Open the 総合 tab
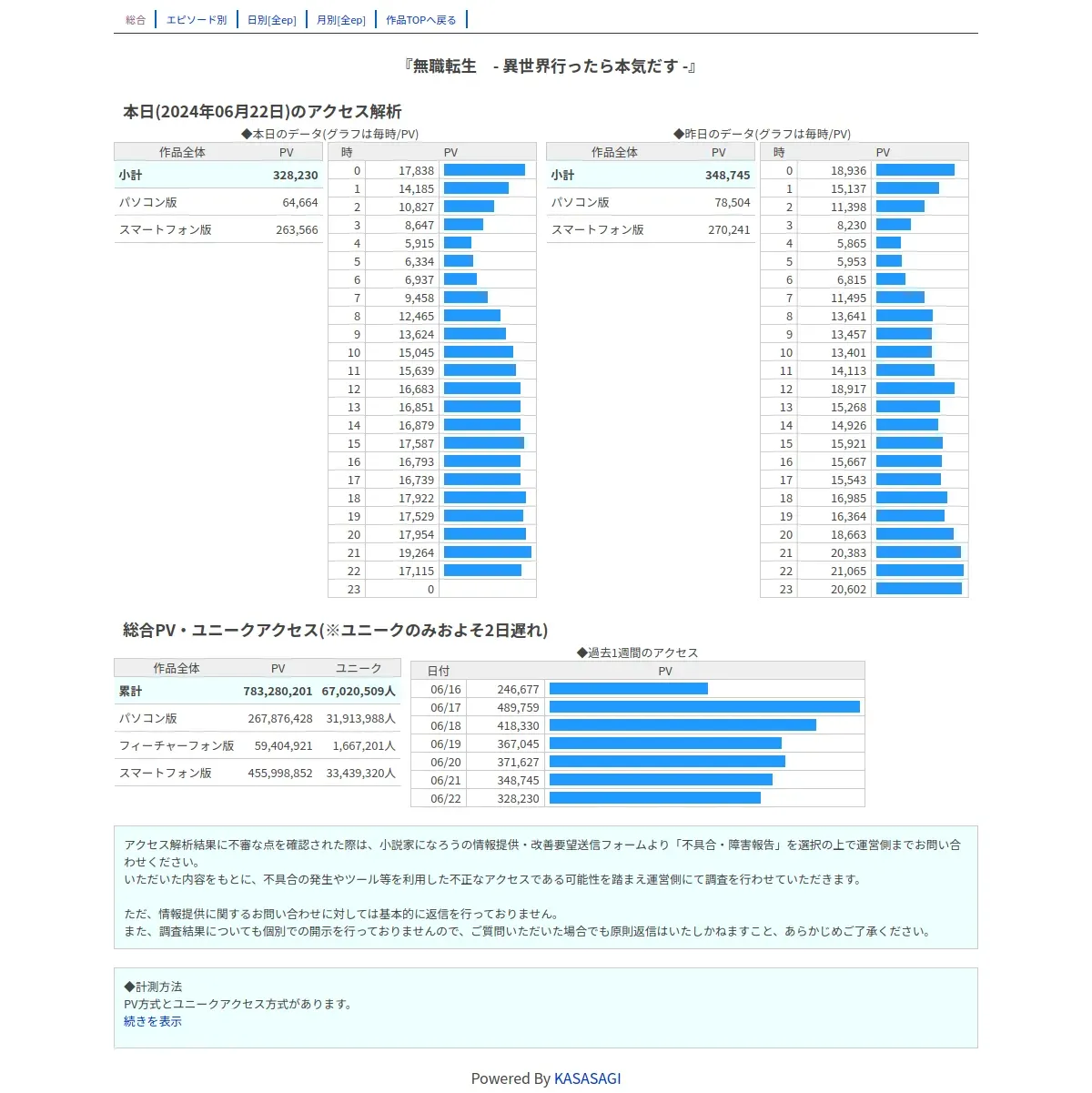The width and height of the screenshot is (1092, 1093). (x=136, y=20)
